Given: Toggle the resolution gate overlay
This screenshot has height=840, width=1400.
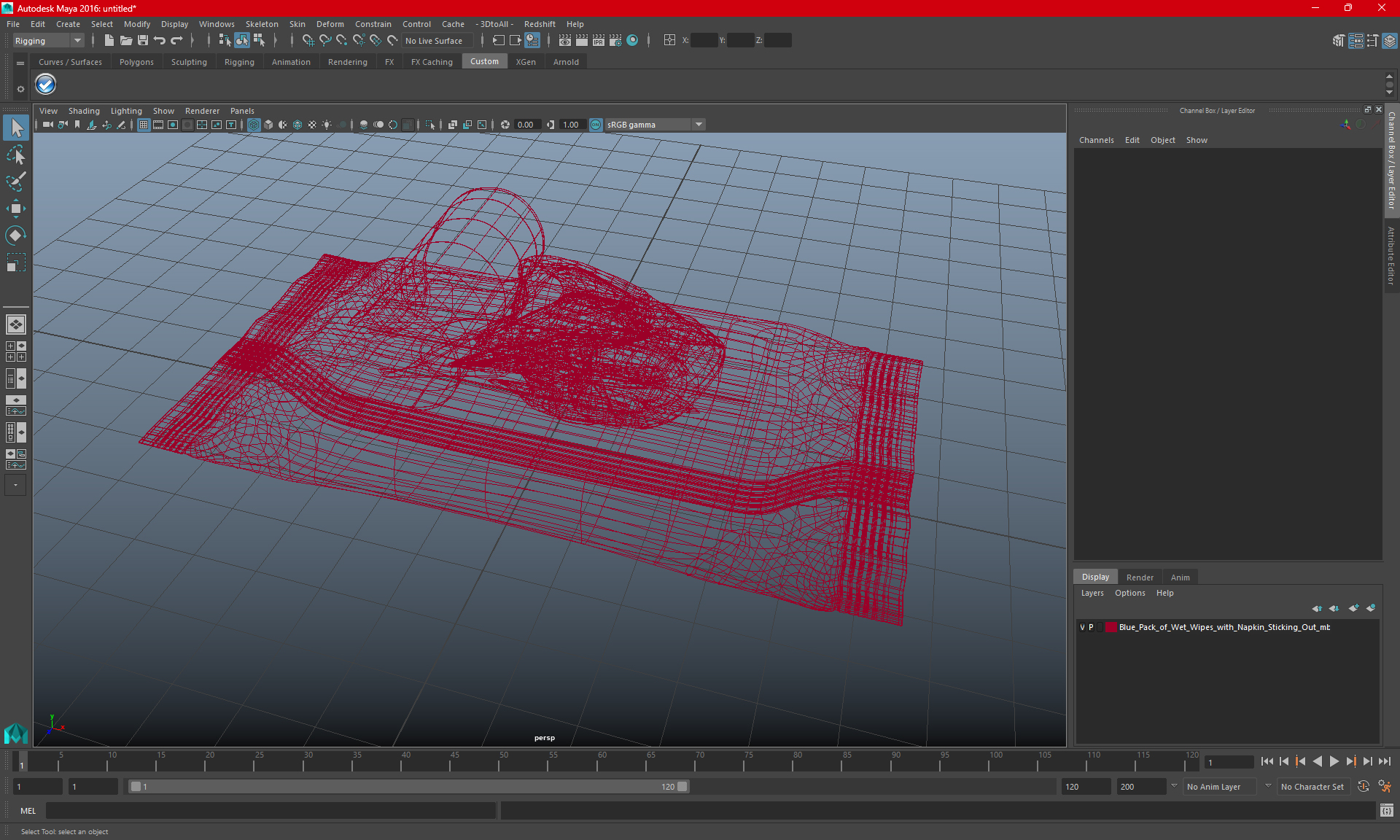Looking at the screenshot, I should click(173, 125).
